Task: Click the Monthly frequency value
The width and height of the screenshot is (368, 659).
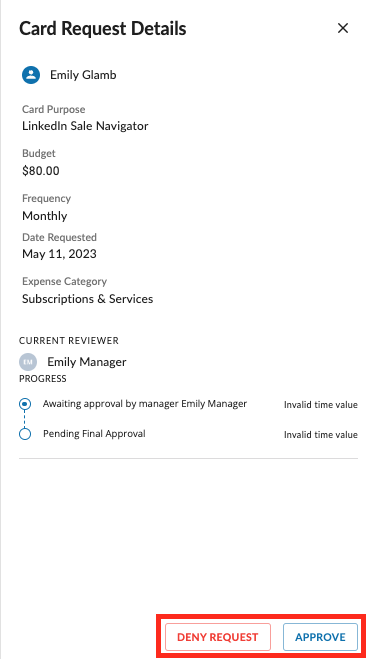Action: [45, 216]
